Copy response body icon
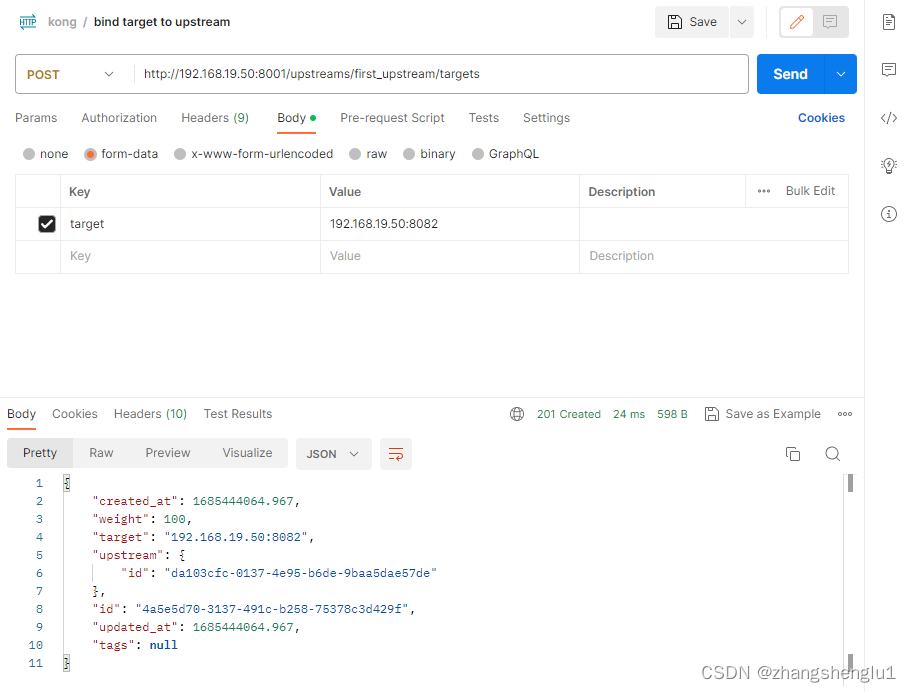 coord(792,454)
